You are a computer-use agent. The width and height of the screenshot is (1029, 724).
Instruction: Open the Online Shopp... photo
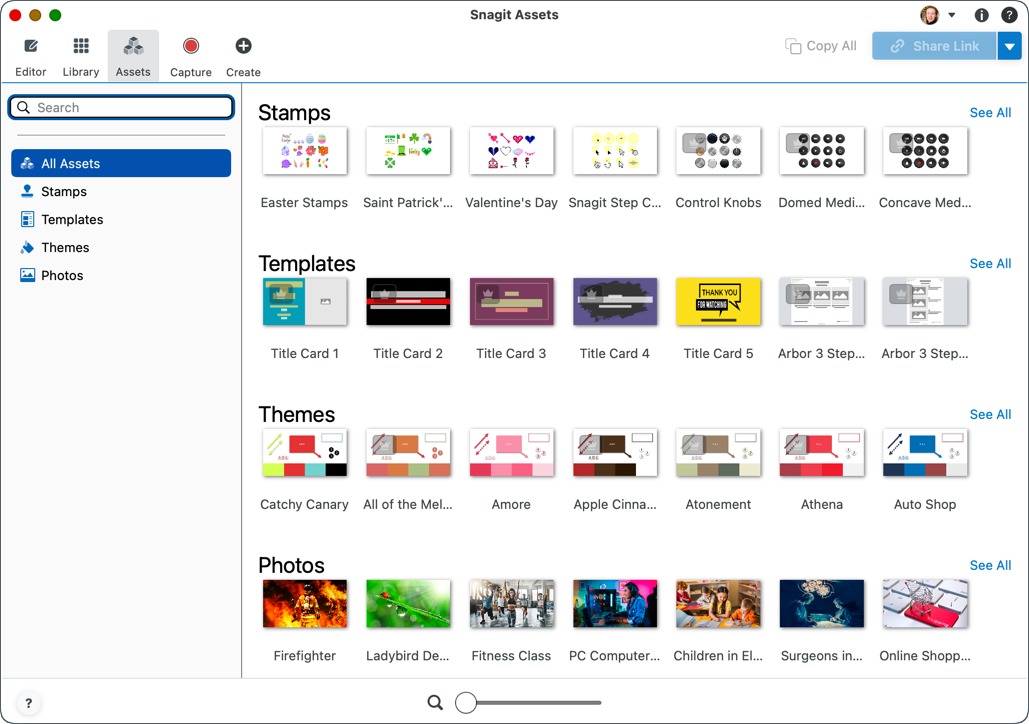[925, 604]
